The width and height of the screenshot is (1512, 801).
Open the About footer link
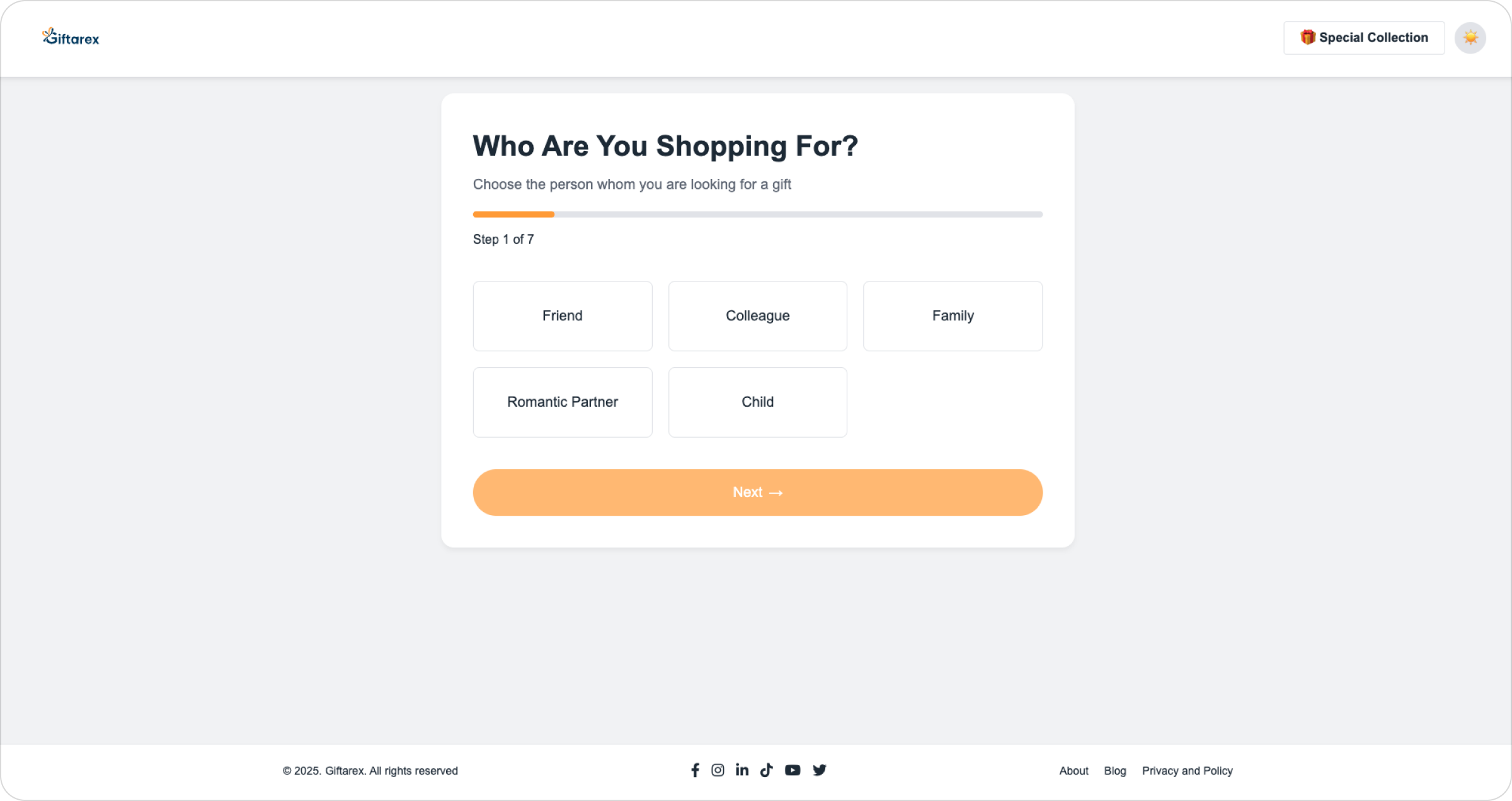pyautogui.click(x=1074, y=771)
